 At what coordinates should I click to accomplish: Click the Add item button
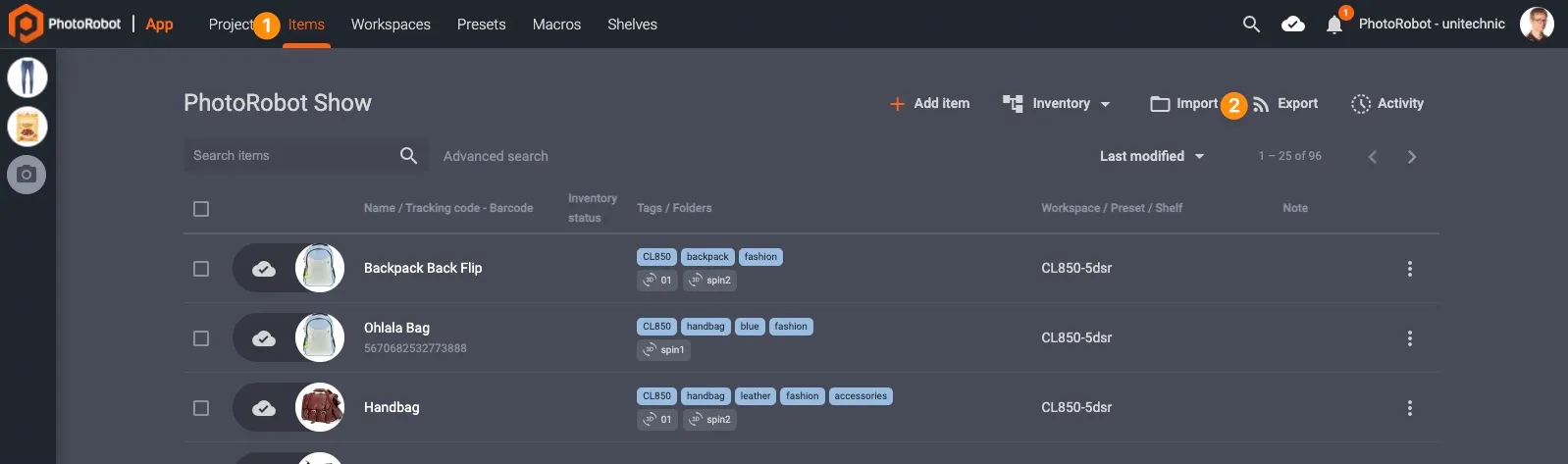929,103
